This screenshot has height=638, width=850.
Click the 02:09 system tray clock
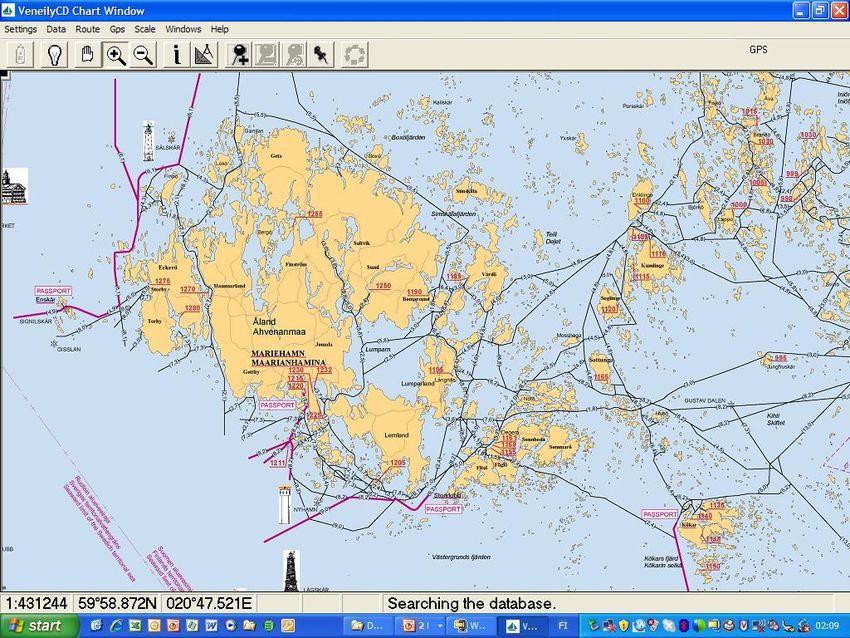827,626
